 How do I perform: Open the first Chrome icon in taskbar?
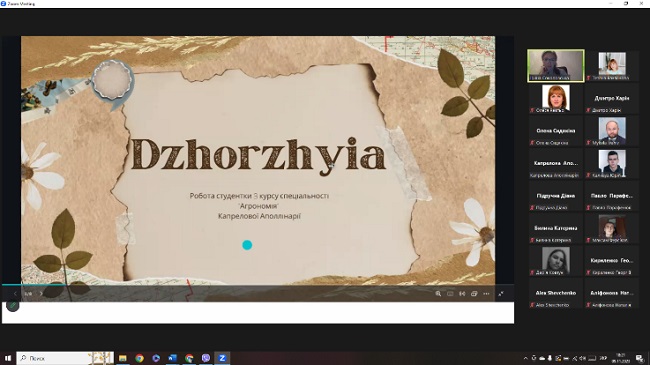click(139, 358)
